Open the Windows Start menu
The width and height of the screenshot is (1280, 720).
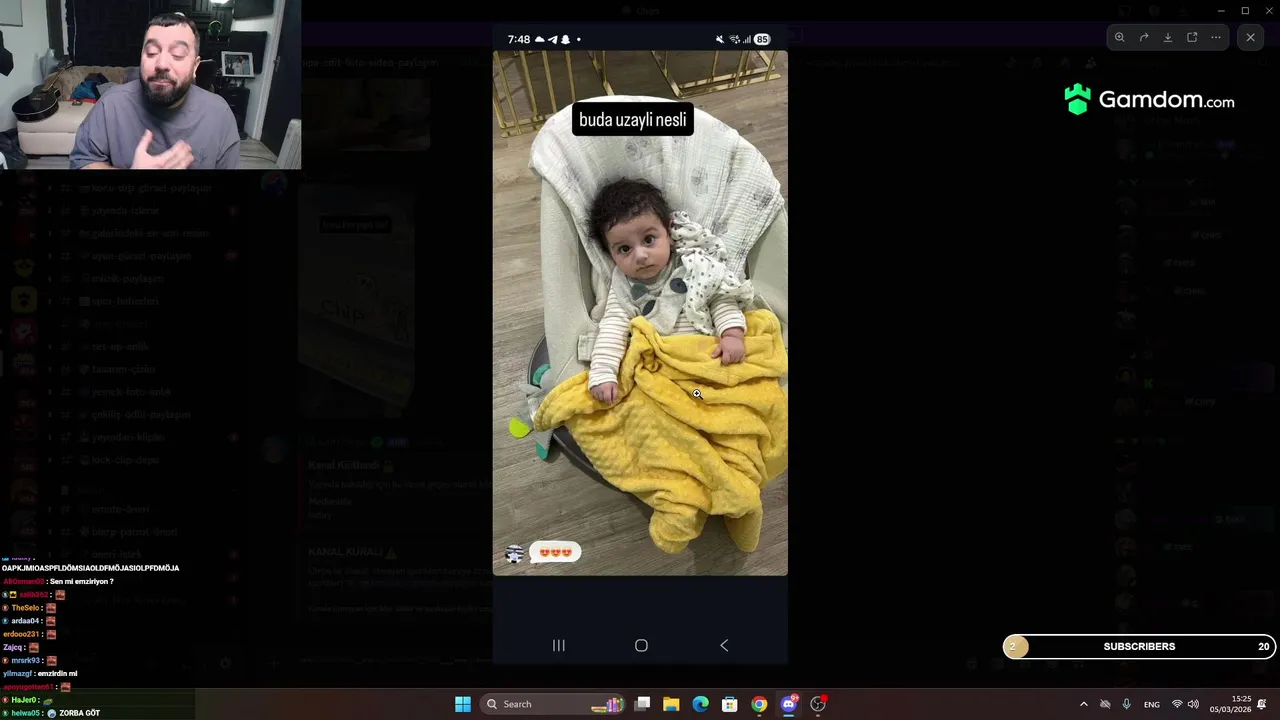pos(463,704)
